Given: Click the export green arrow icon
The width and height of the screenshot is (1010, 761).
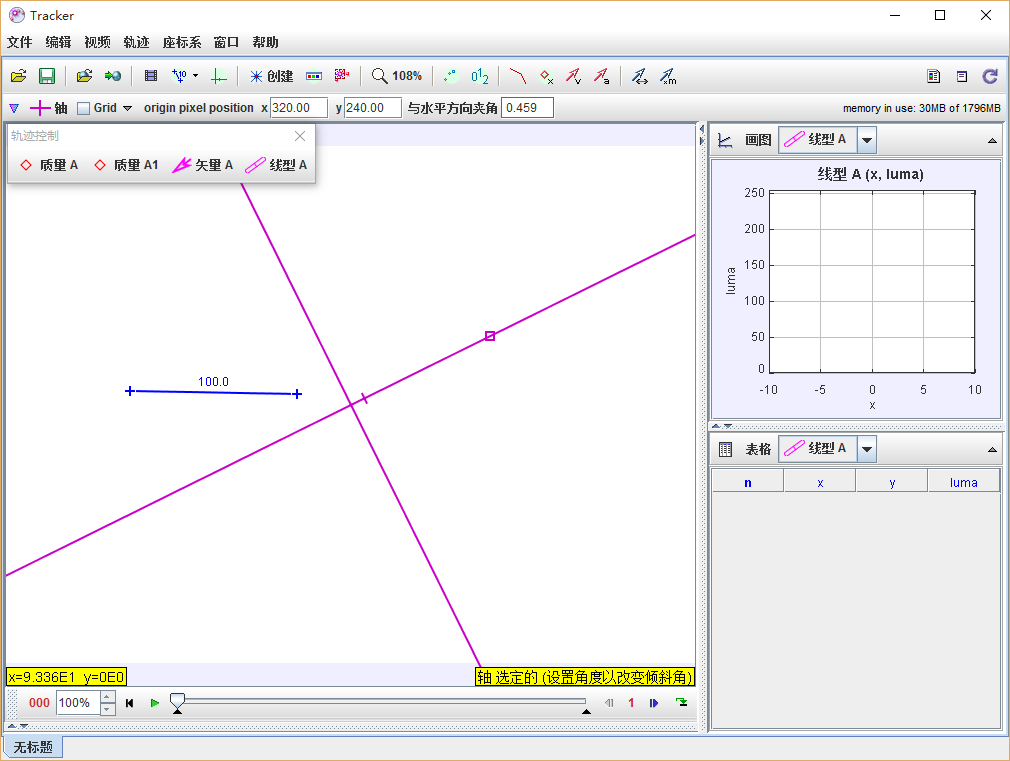Looking at the screenshot, I should click(x=113, y=76).
